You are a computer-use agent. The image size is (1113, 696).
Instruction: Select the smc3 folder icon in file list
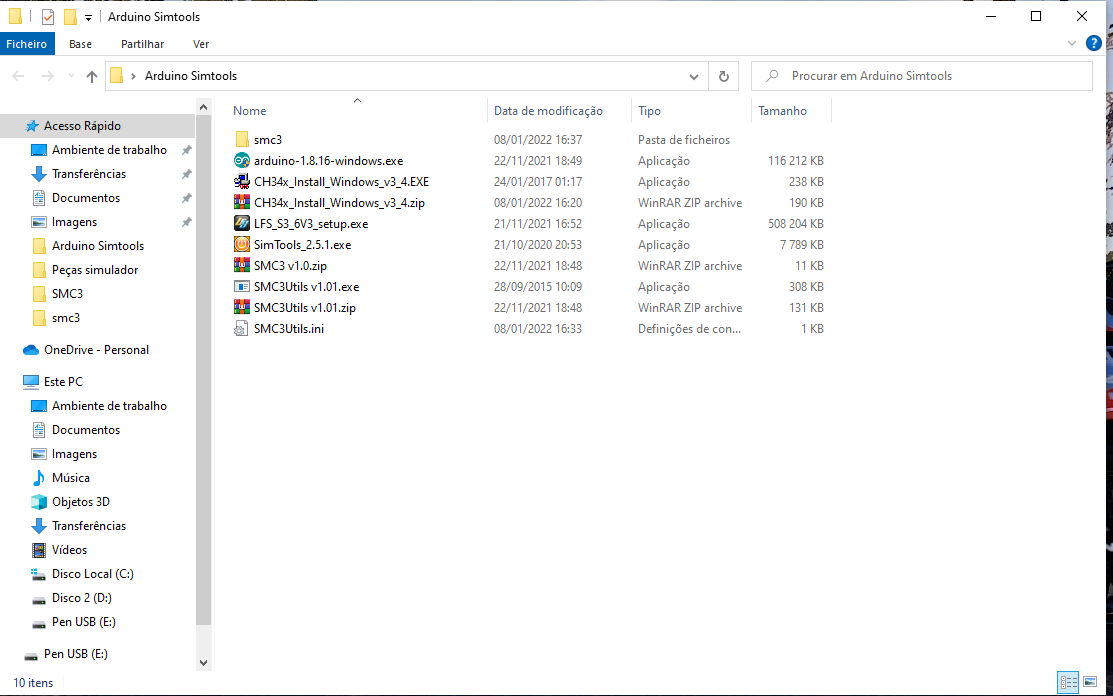(242, 140)
